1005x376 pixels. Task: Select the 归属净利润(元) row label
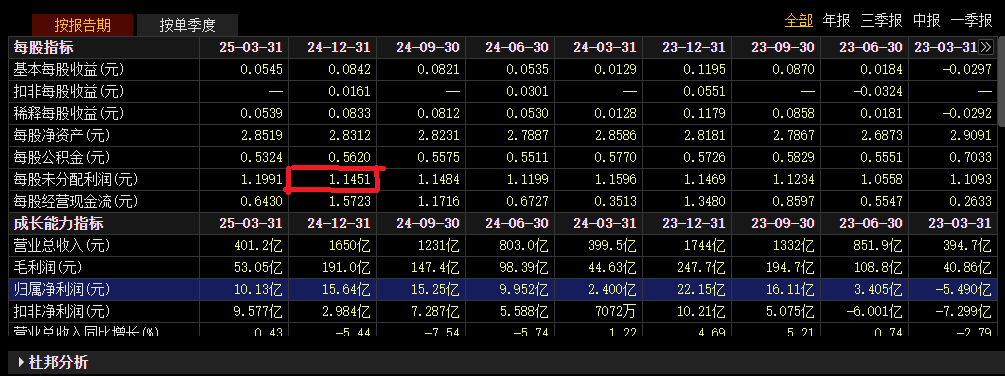pos(61,290)
